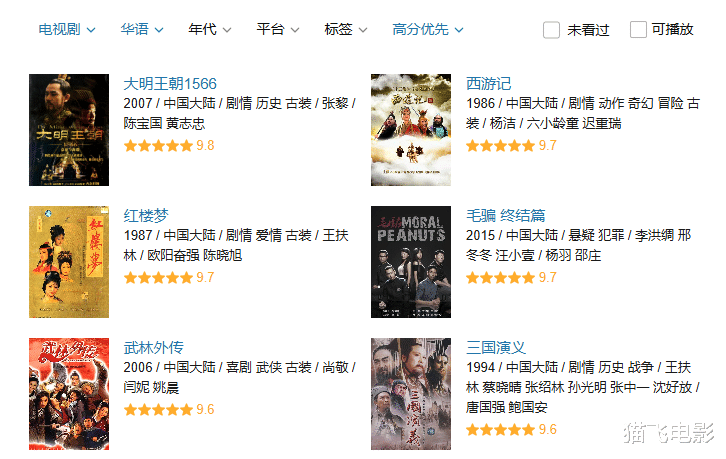This screenshot has width=726, height=459.
Task: Select the 武林外传 poster image
Action: (69, 394)
